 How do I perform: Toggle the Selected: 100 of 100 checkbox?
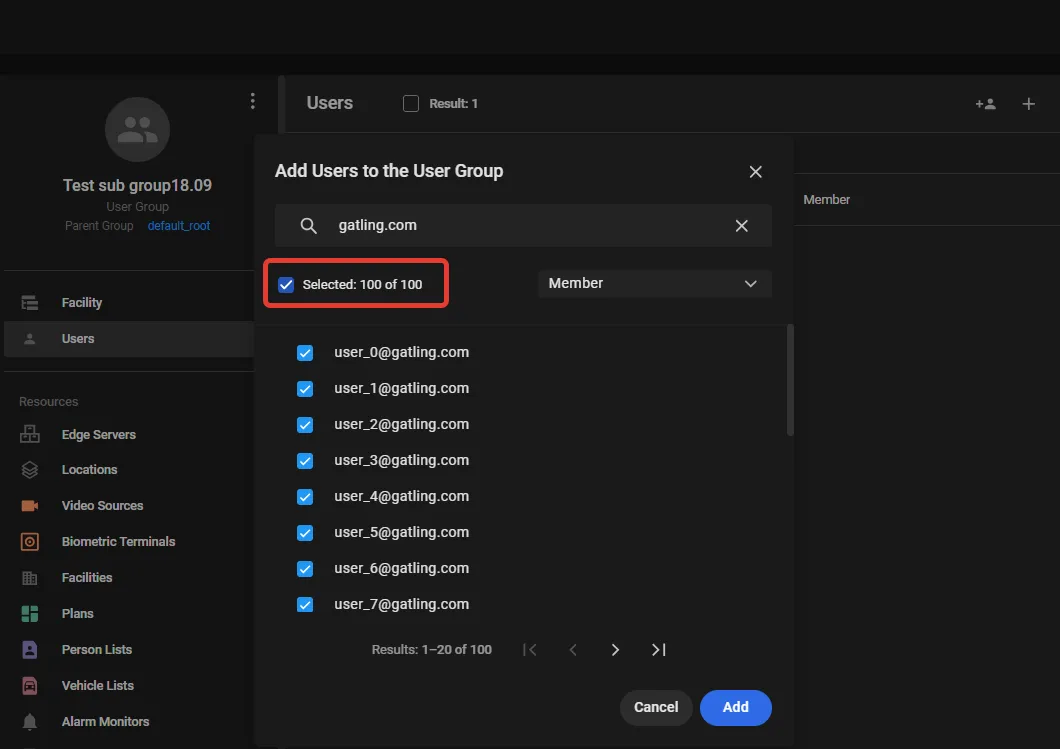tap(286, 285)
